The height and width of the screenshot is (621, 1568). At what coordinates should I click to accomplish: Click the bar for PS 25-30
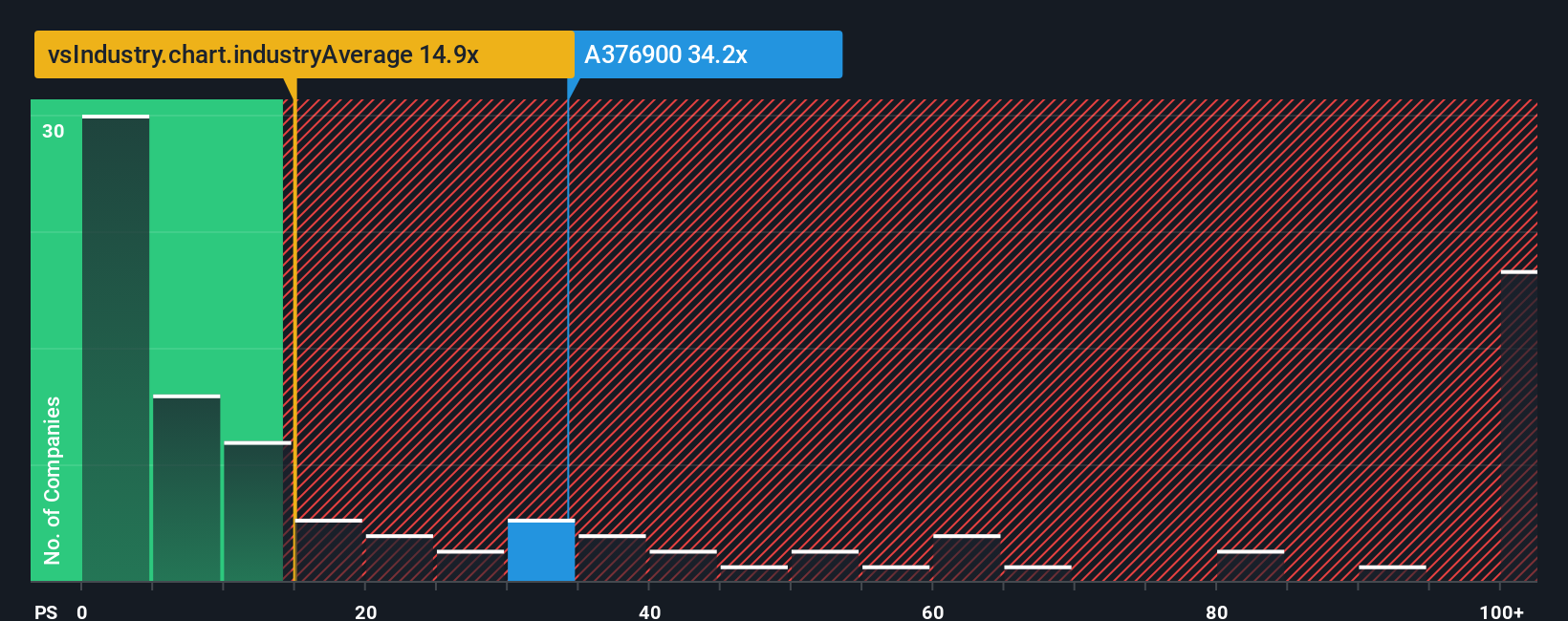(470, 566)
